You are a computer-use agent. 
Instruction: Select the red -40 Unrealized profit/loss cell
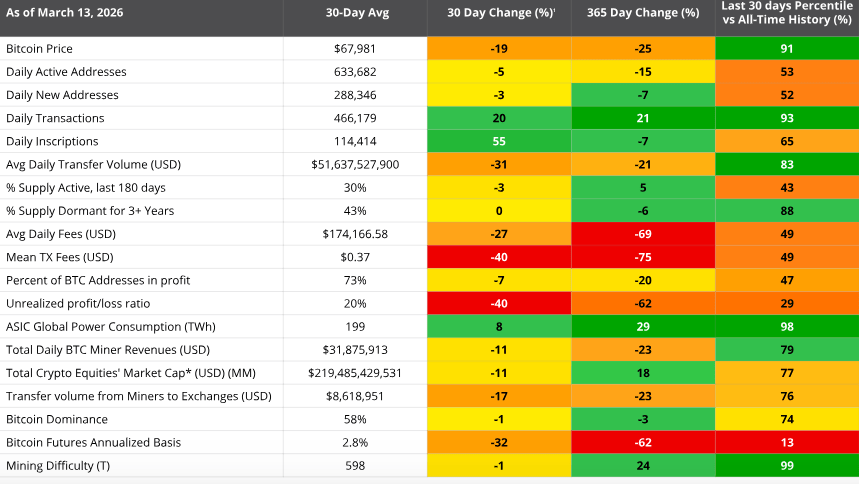pyautogui.click(x=497, y=304)
